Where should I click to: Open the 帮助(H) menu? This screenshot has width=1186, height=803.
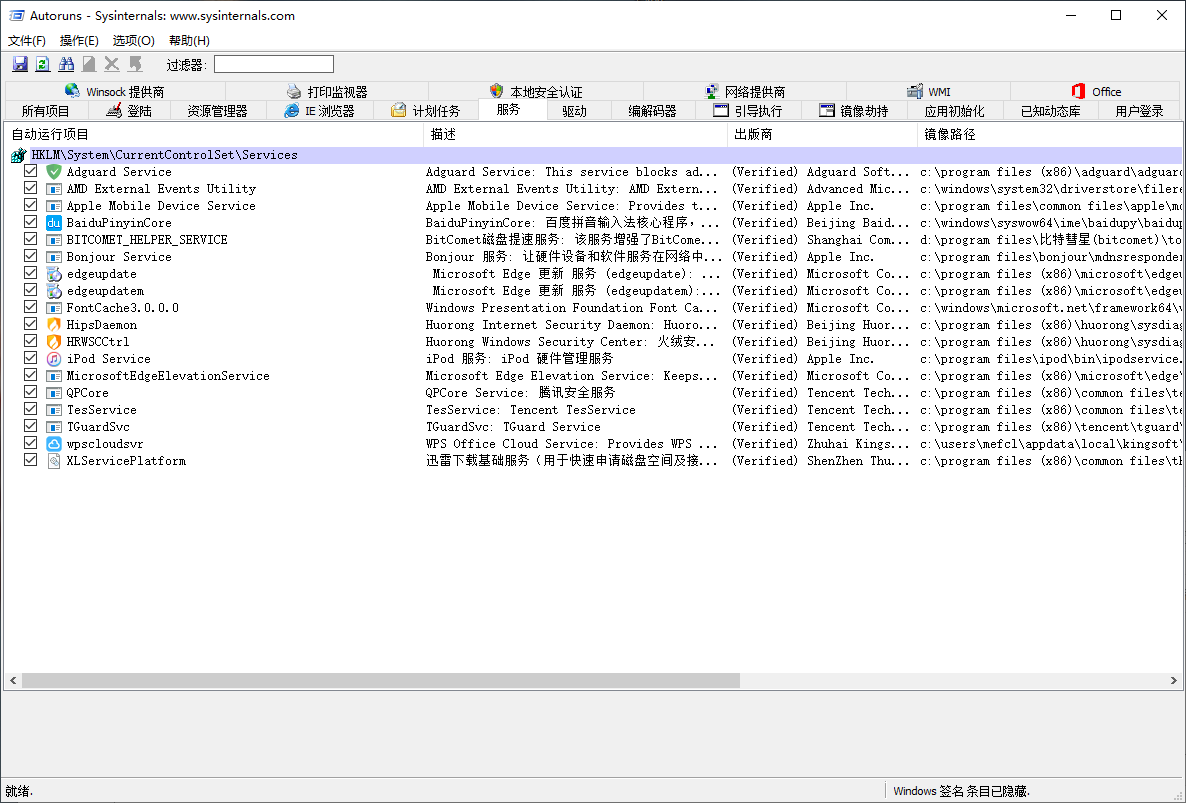click(189, 41)
